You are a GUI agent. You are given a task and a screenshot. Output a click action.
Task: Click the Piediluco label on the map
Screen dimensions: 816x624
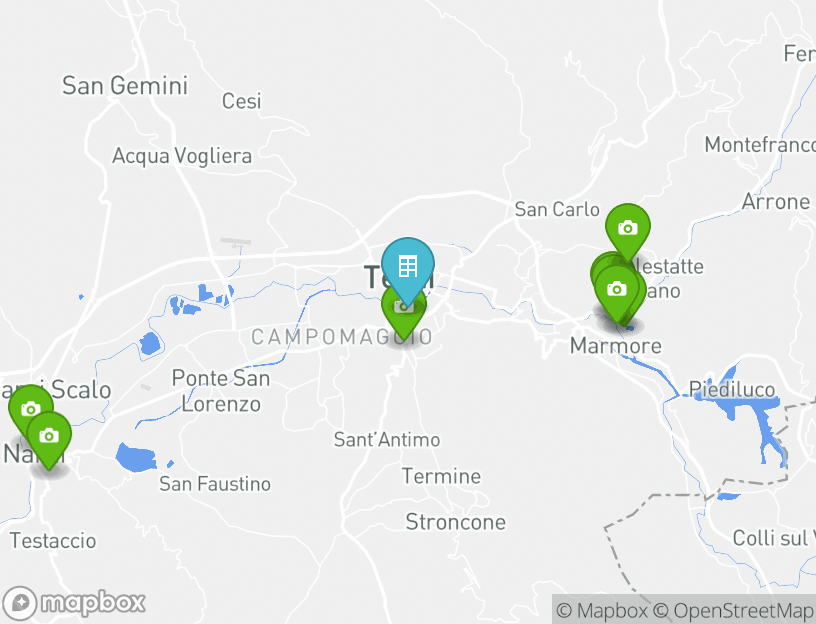coord(732,389)
